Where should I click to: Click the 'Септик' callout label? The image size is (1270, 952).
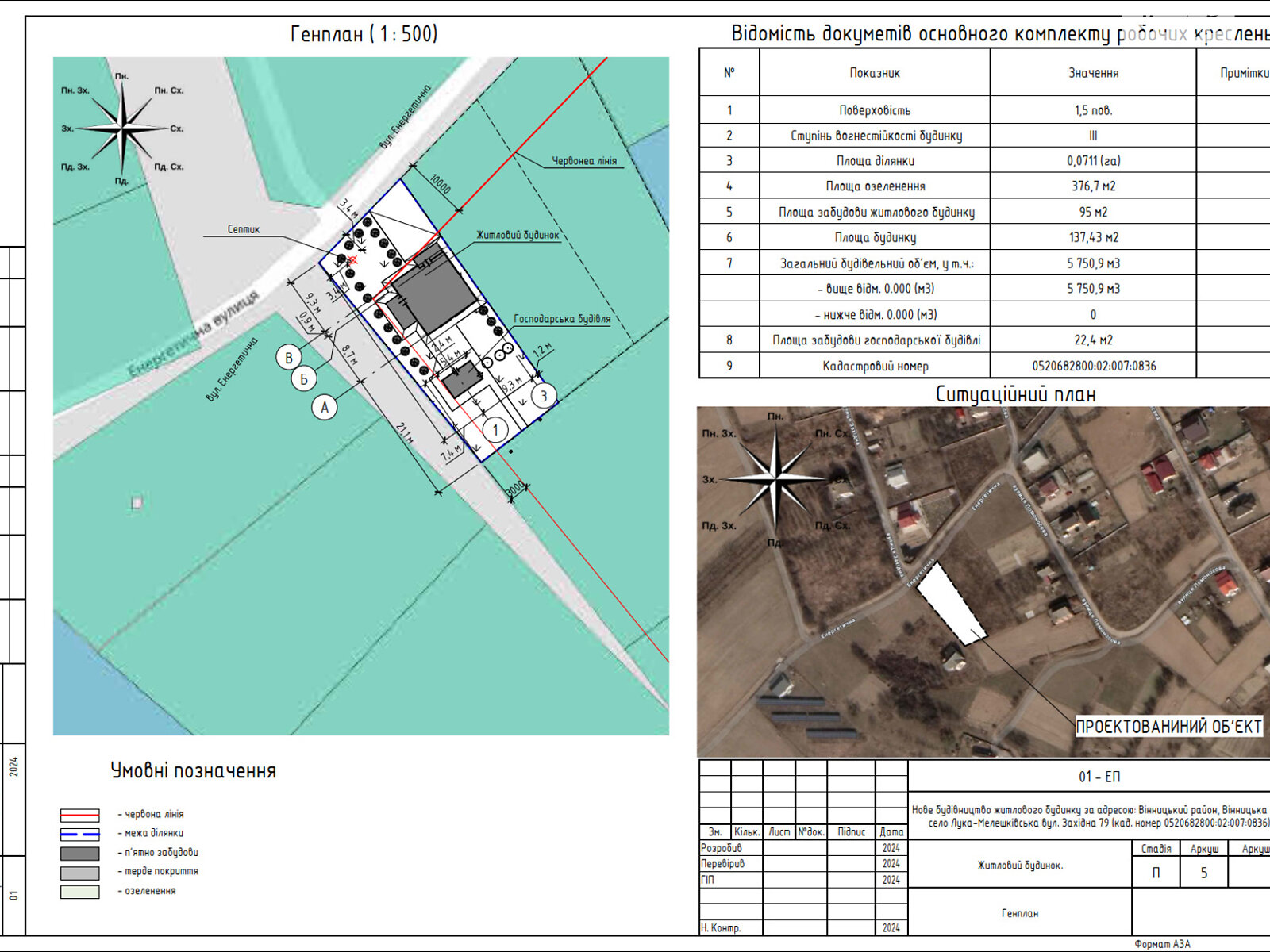244,229
